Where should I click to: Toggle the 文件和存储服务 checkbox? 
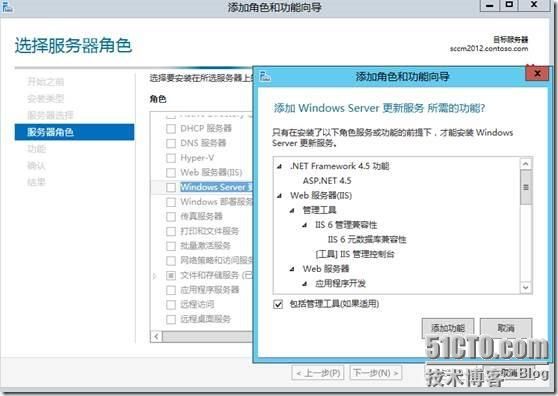point(171,275)
